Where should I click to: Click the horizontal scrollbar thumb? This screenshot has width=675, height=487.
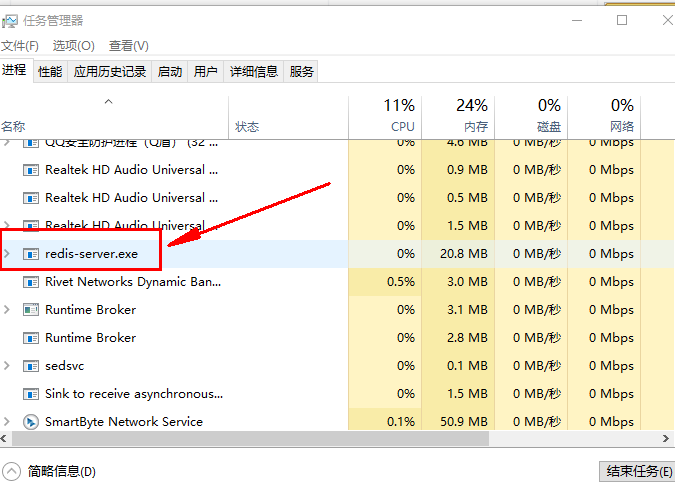[251, 439]
